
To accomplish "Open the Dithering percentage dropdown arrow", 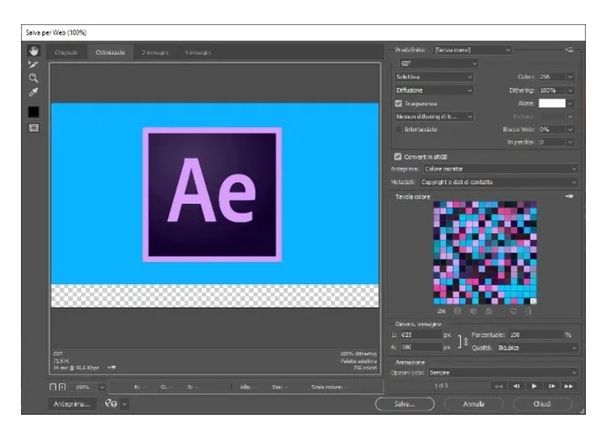I will click(570, 91).
